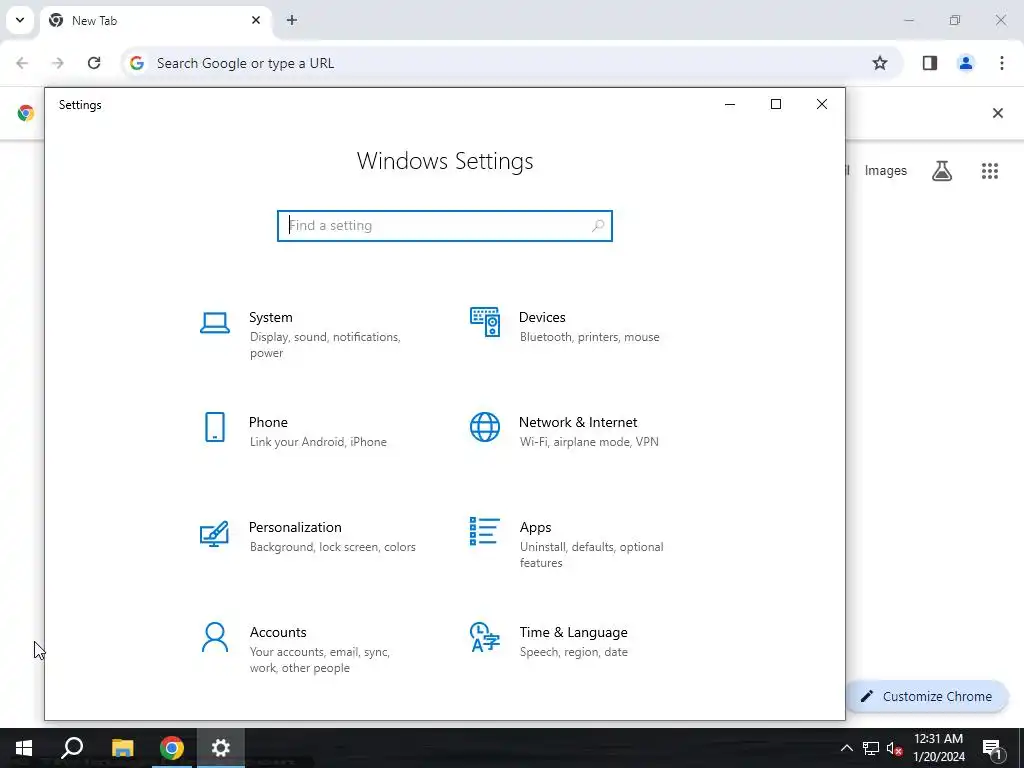Open the Chrome profile avatar

(965, 63)
